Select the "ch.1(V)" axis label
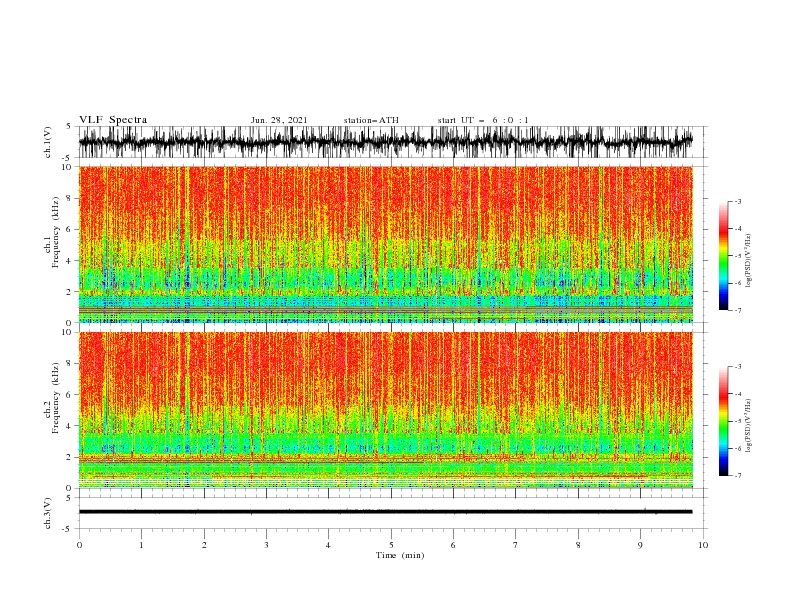The image size is (792, 612). point(48,142)
